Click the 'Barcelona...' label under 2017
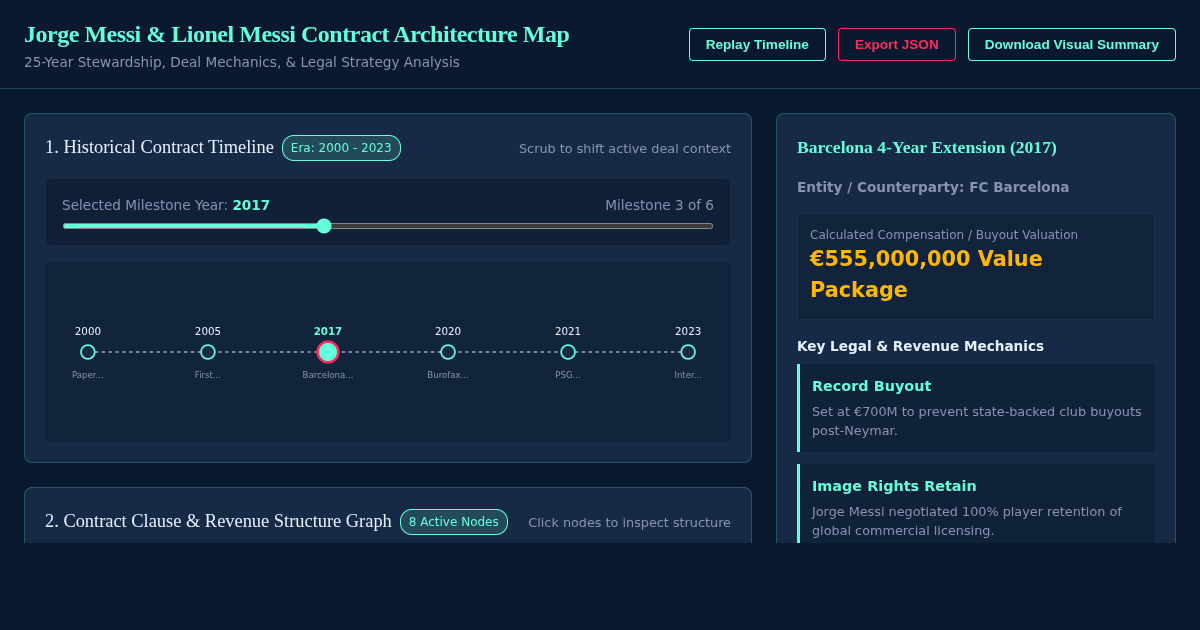 pyautogui.click(x=328, y=375)
